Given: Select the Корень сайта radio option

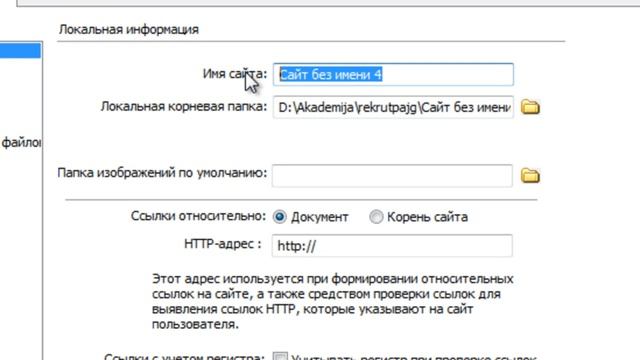Looking at the screenshot, I should (376, 217).
